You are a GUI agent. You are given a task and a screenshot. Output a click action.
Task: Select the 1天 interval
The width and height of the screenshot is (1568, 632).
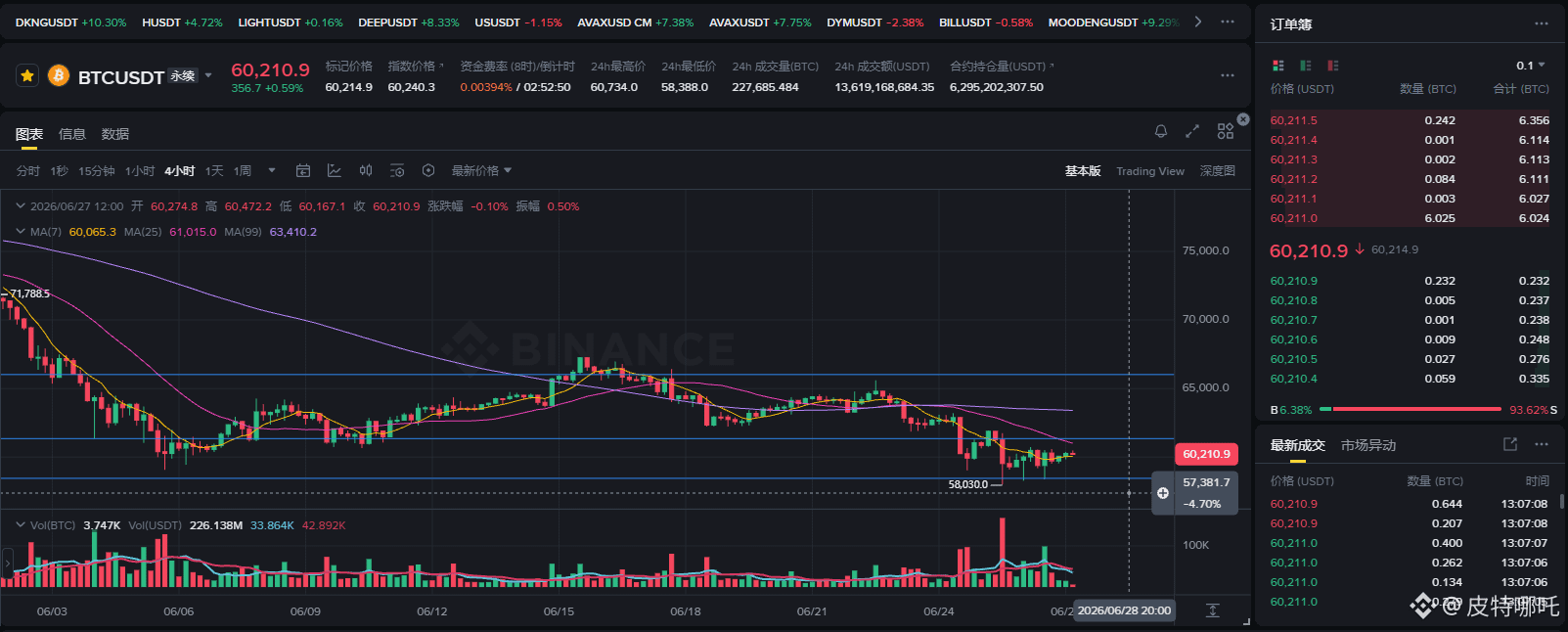point(214,171)
